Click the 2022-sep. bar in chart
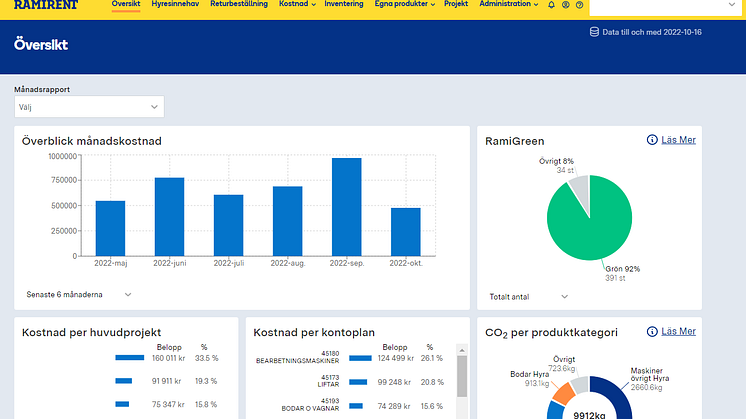The width and height of the screenshot is (746, 419). (346, 207)
